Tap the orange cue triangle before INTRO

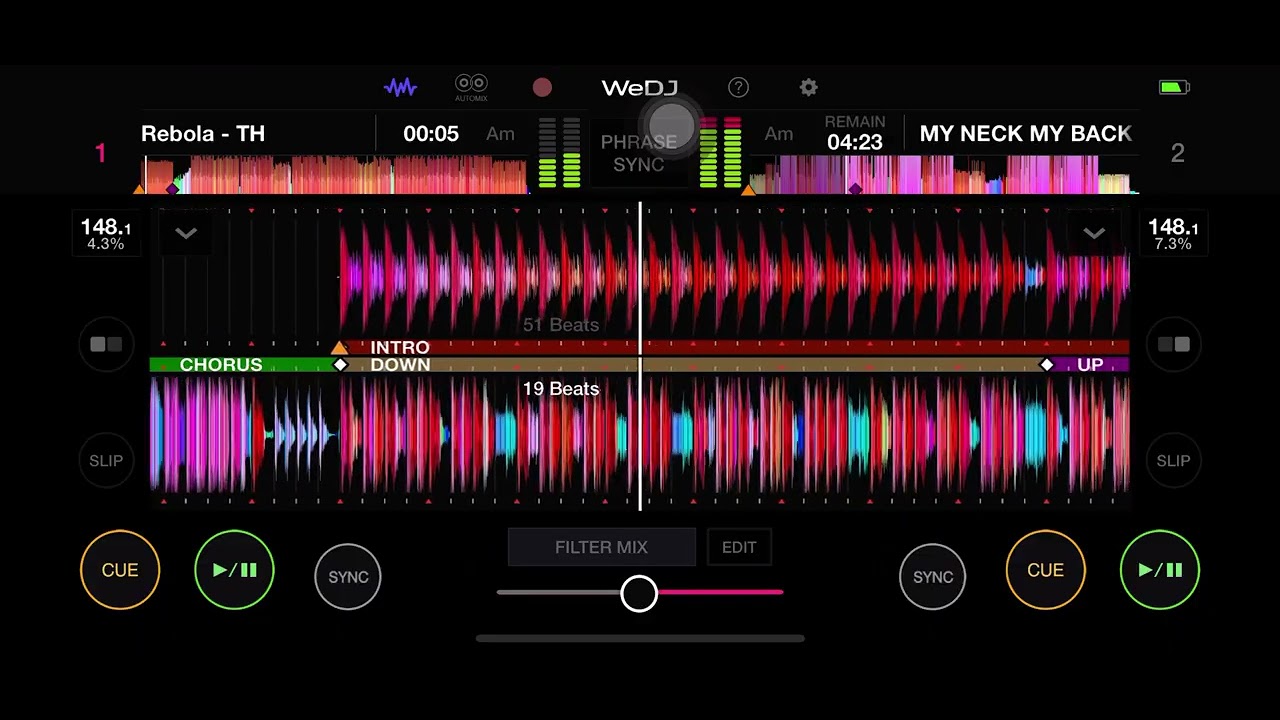pyautogui.click(x=339, y=347)
